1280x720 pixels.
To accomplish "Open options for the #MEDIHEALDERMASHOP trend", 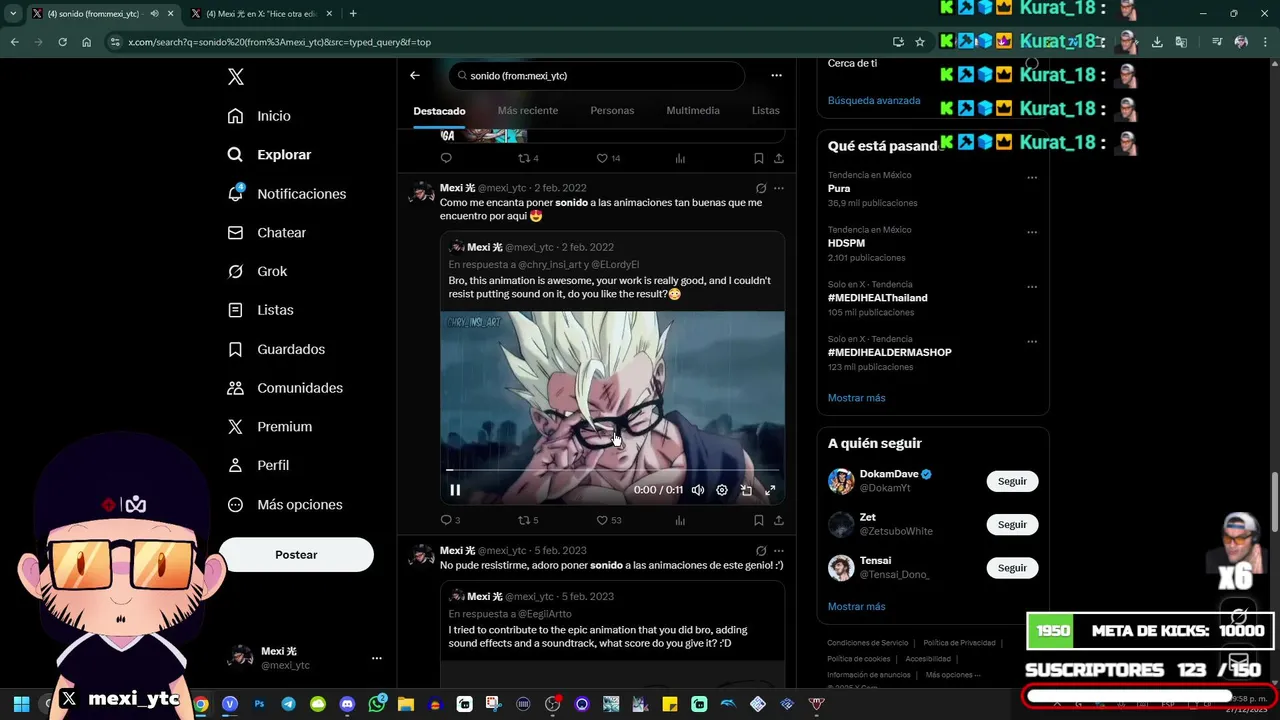I will coord(1032,341).
